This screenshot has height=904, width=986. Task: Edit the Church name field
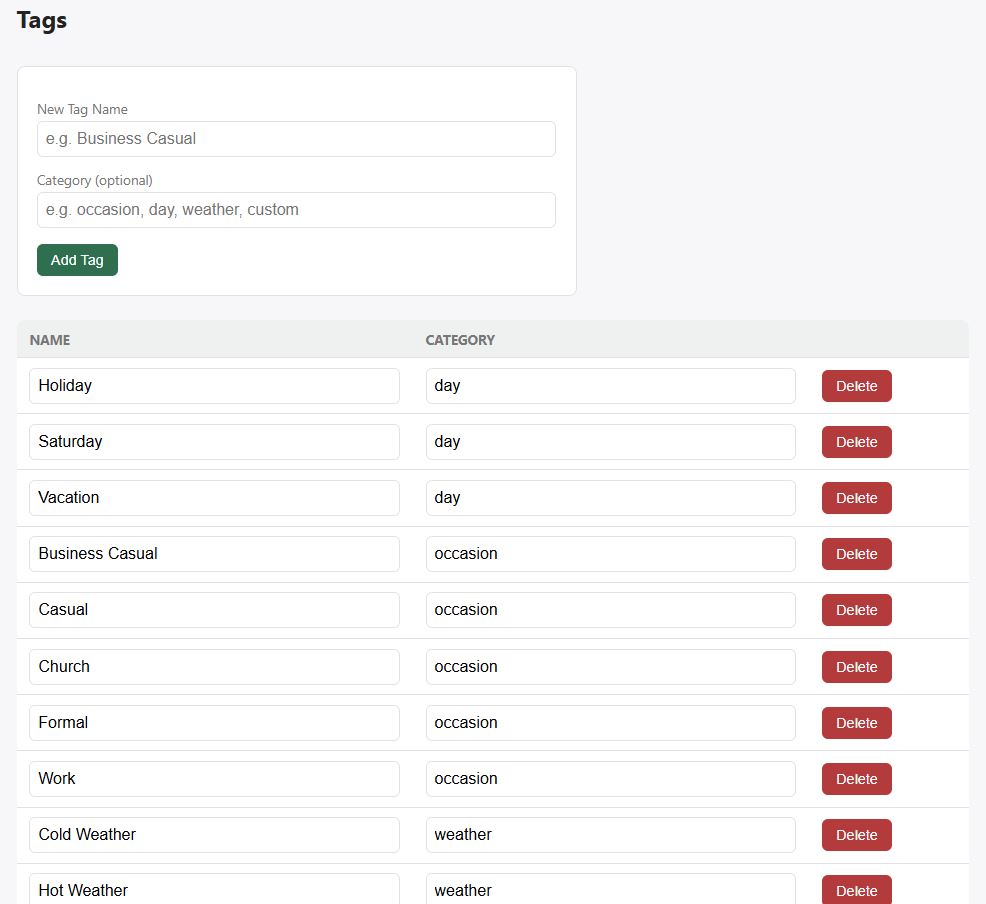coord(214,667)
